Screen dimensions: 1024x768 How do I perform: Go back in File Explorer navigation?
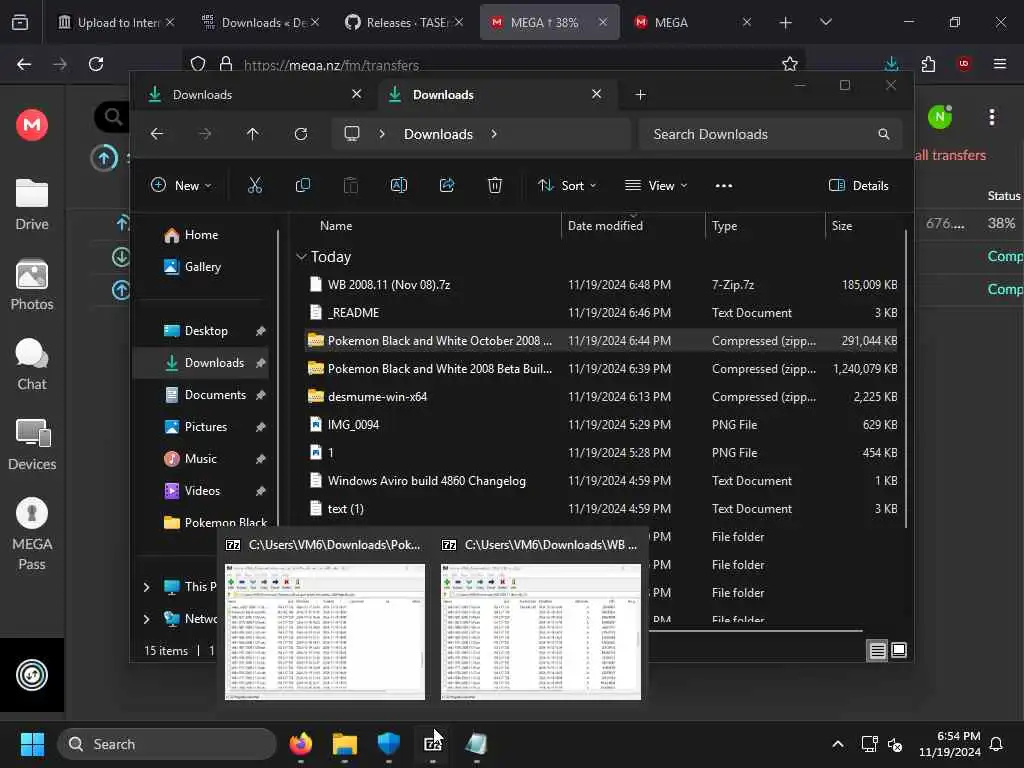coord(157,134)
